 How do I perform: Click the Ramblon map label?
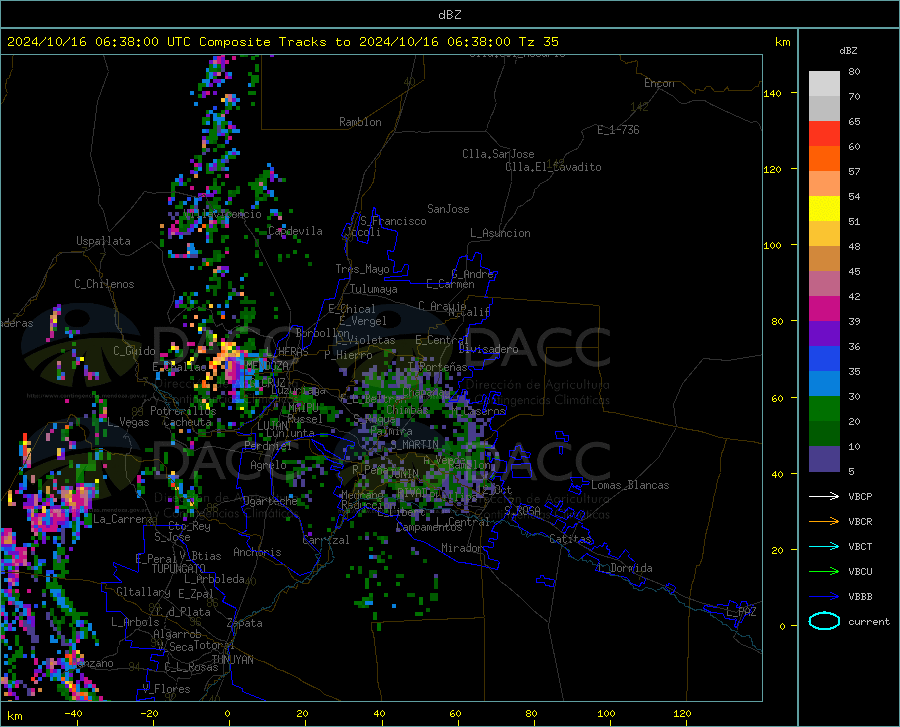coord(360,122)
